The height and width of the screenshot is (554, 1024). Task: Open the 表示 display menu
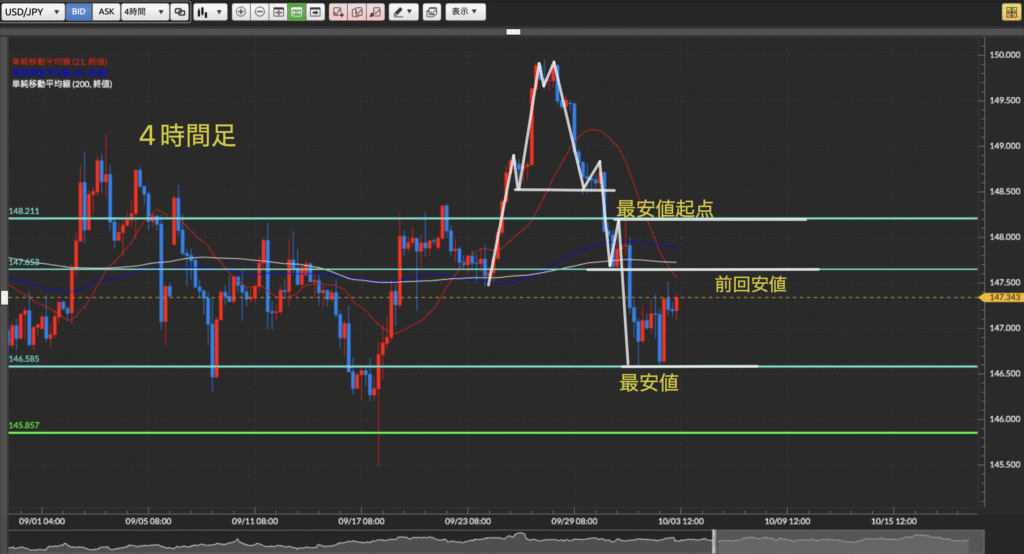click(463, 12)
